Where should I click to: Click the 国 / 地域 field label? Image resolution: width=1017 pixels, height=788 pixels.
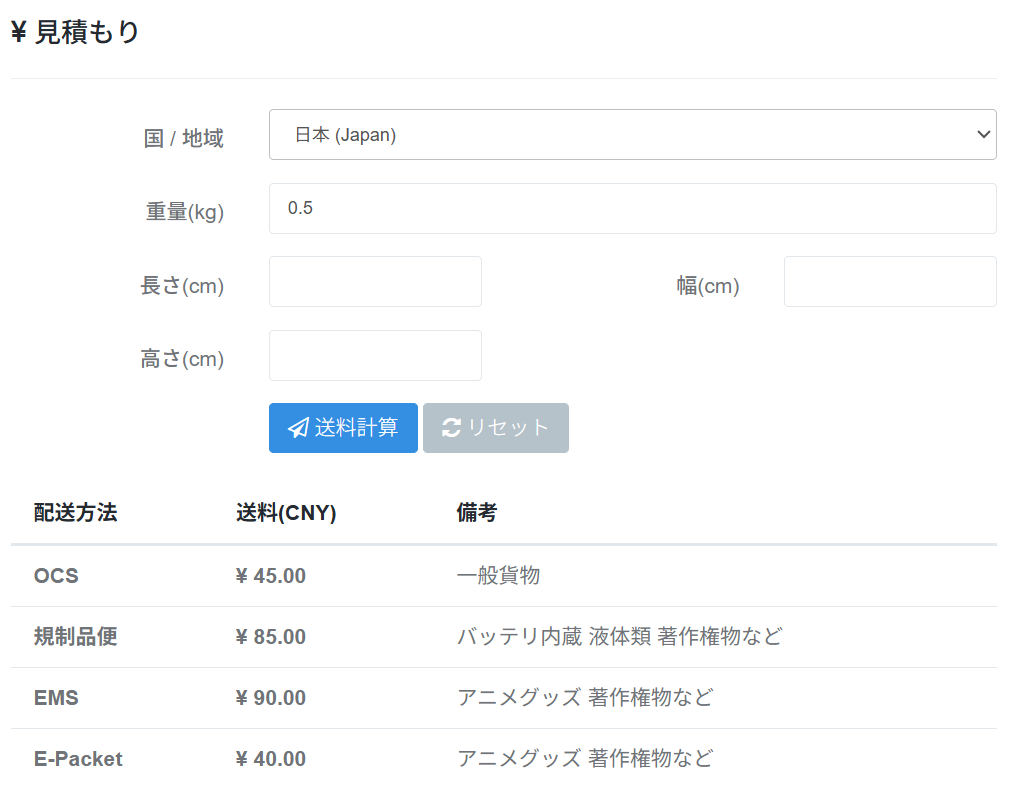(x=183, y=138)
